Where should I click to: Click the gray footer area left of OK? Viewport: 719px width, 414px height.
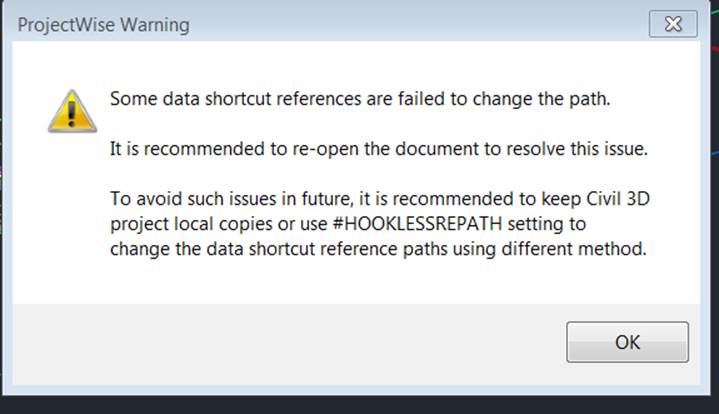(284, 344)
